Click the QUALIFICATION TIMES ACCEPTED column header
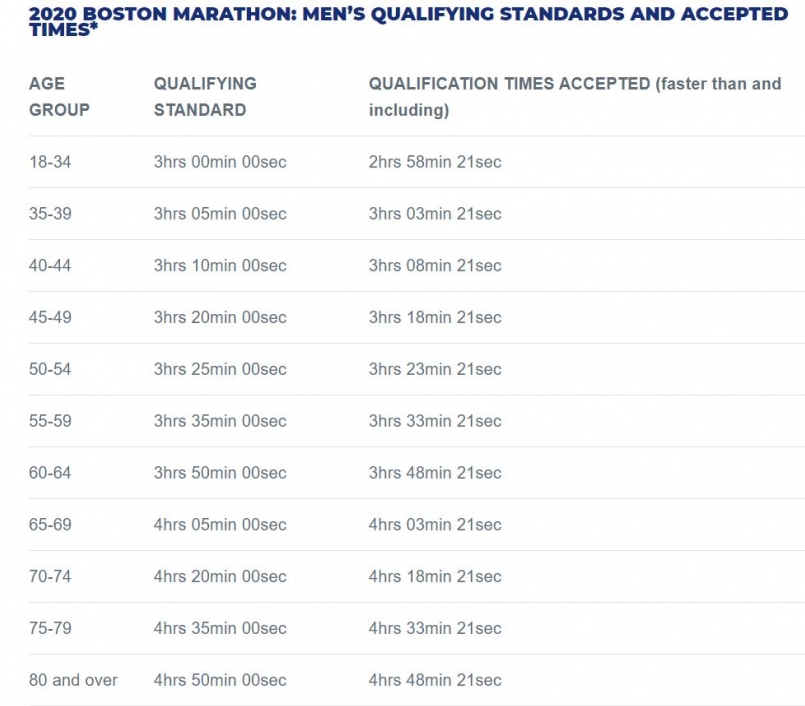This screenshot has height=706, width=805. [x=574, y=97]
